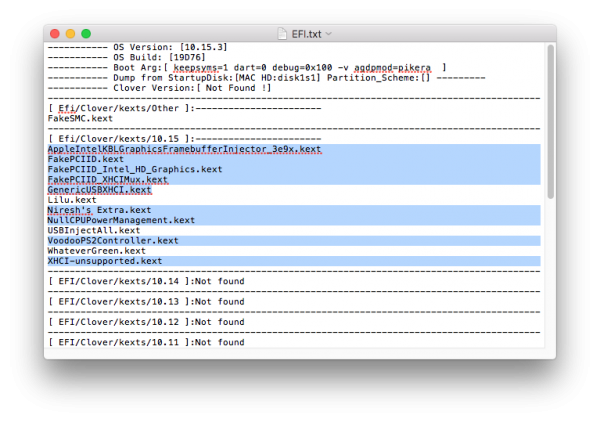Zoom the window using the green button

pos(85,34)
